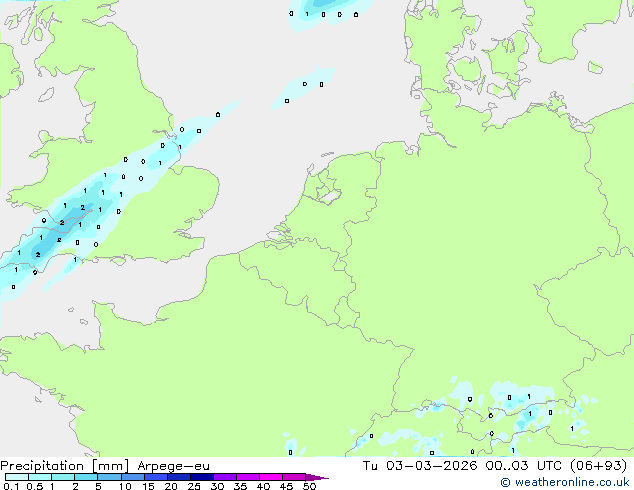Click the "15" legend scale label
Screen dimensions: 634x490
[148, 486]
